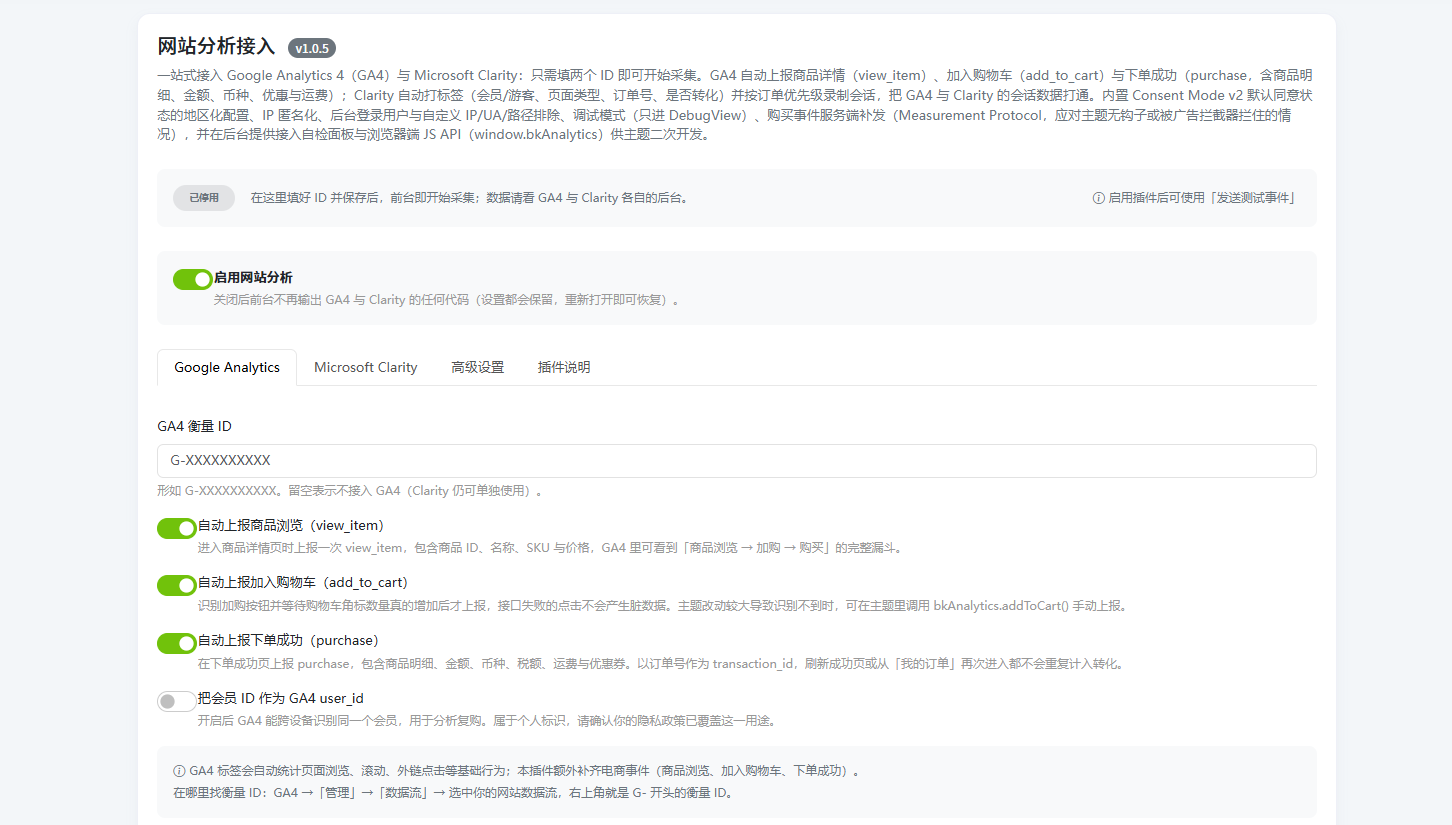This screenshot has height=825, width=1452.
Task: Click the 启用网站分析 label text
Action: (253, 277)
